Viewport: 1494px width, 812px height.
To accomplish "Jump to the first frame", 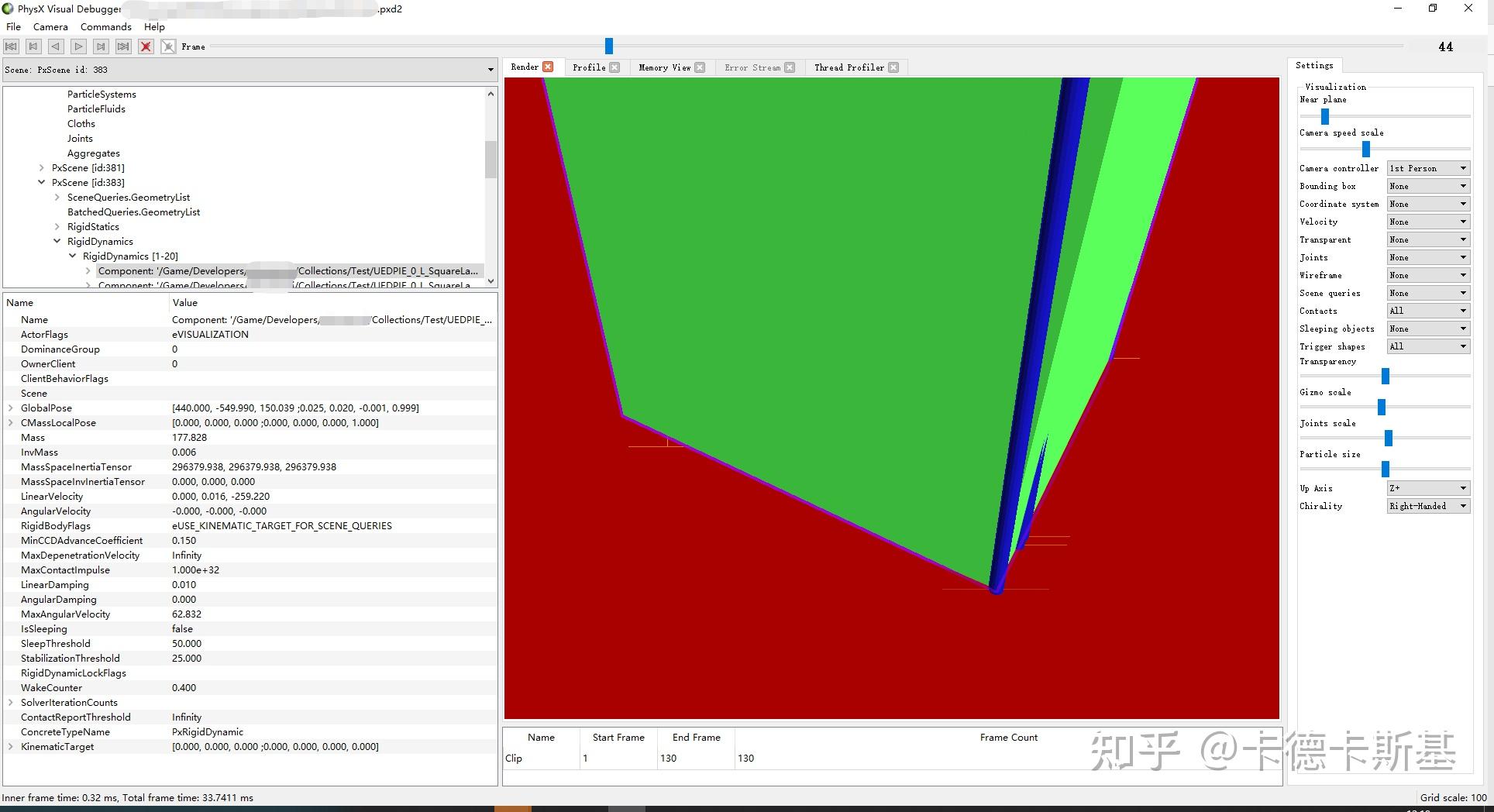I will click(11, 46).
